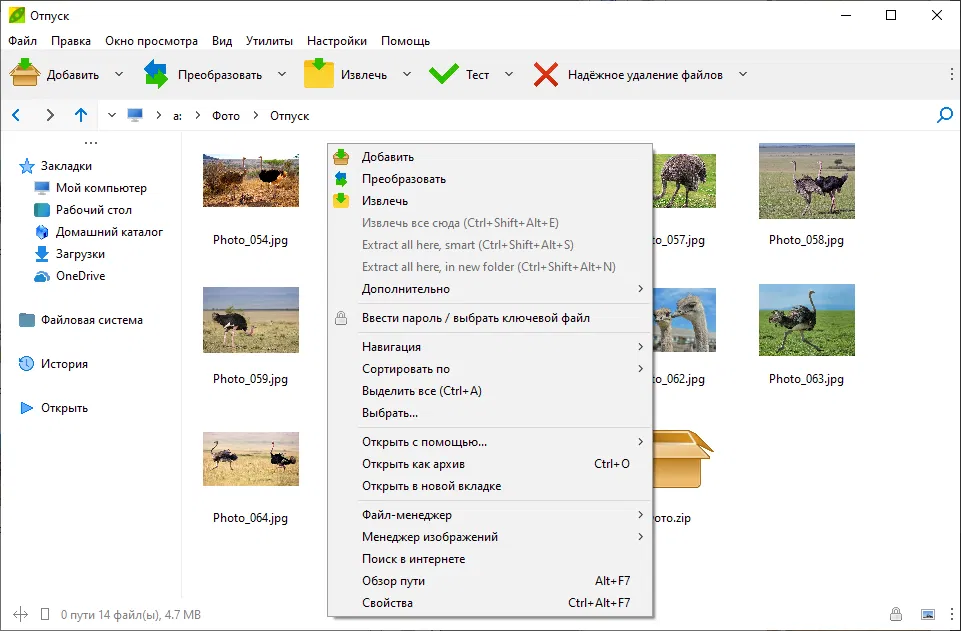Expand the Извлечь dropdown arrow

407,74
